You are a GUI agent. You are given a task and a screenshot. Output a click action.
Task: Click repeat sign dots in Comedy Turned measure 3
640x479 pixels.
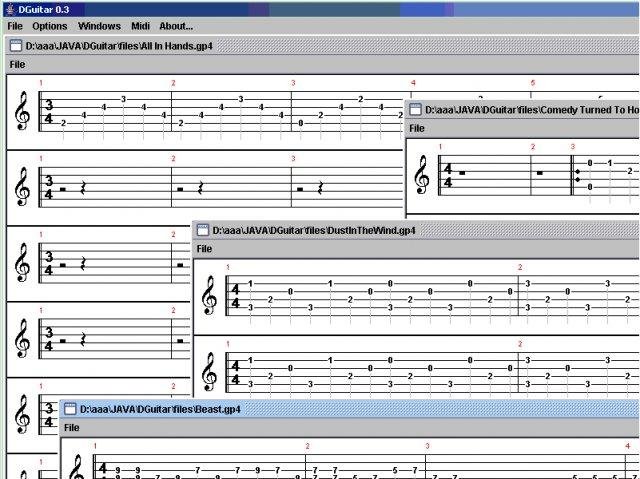[x=578, y=175]
